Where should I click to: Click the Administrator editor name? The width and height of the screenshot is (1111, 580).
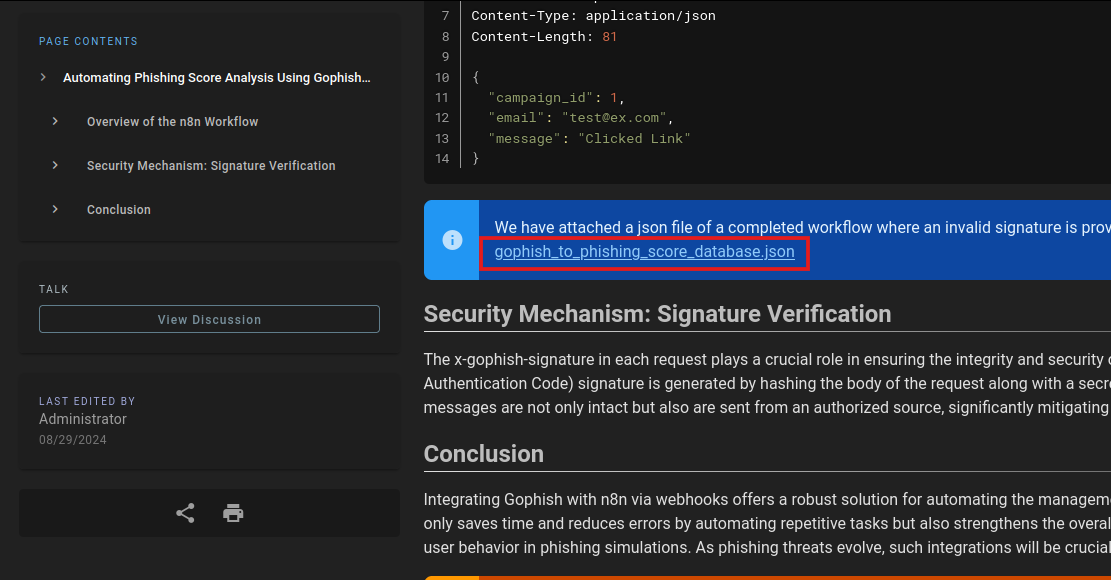click(83, 419)
